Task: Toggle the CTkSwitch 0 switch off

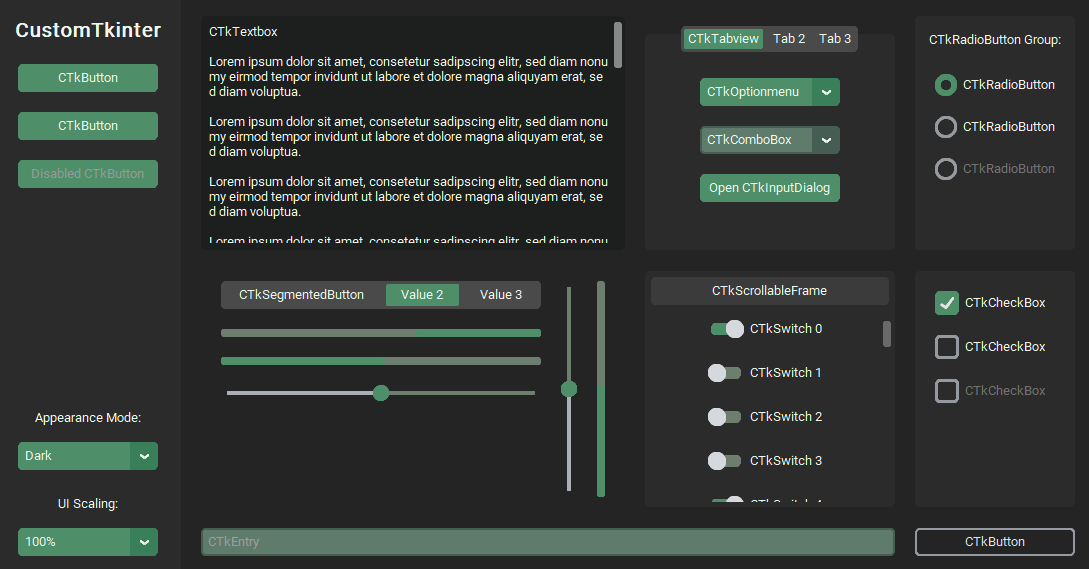Action: pyautogui.click(x=727, y=329)
